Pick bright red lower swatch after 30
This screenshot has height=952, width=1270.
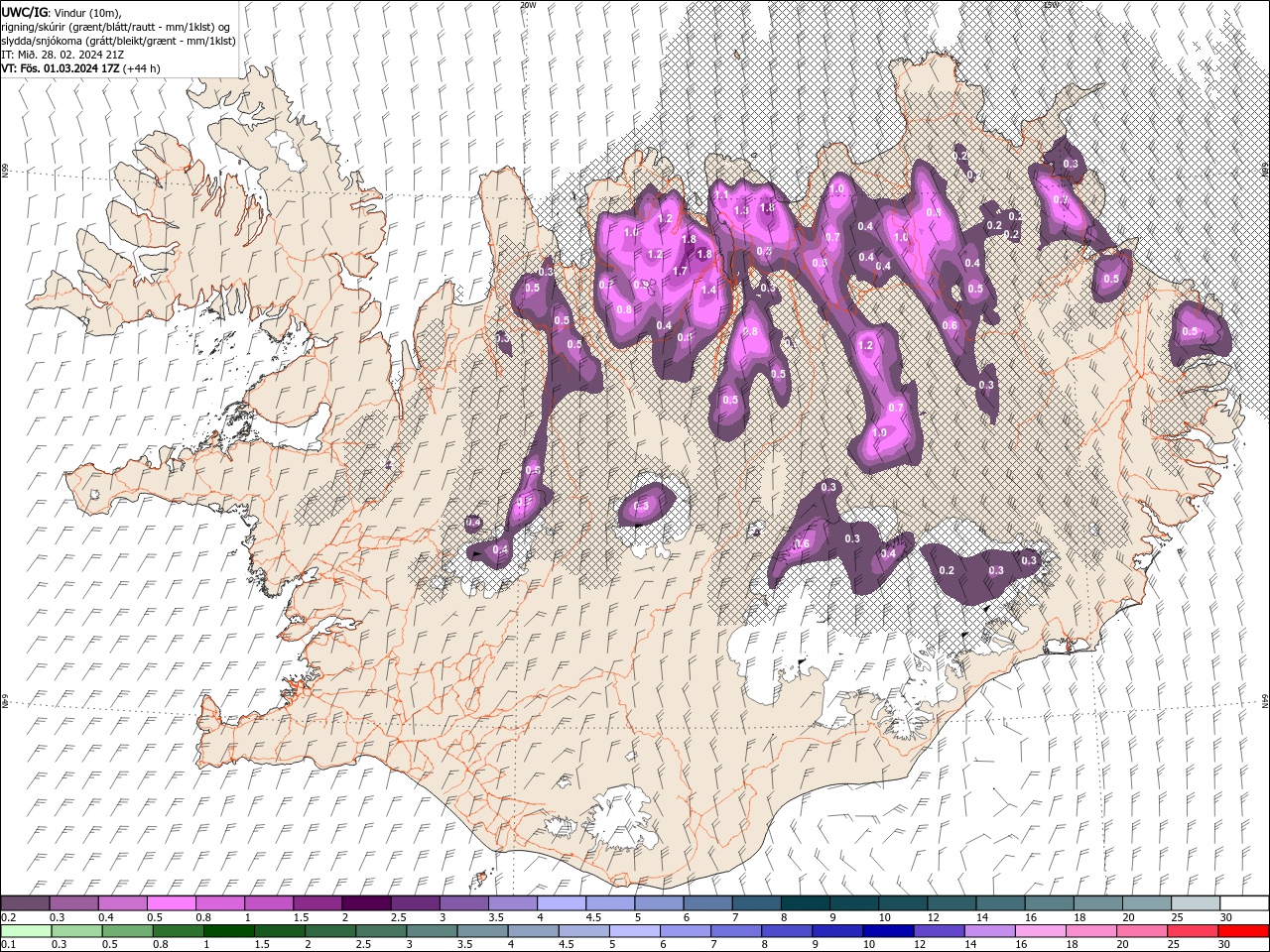click(1244, 931)
